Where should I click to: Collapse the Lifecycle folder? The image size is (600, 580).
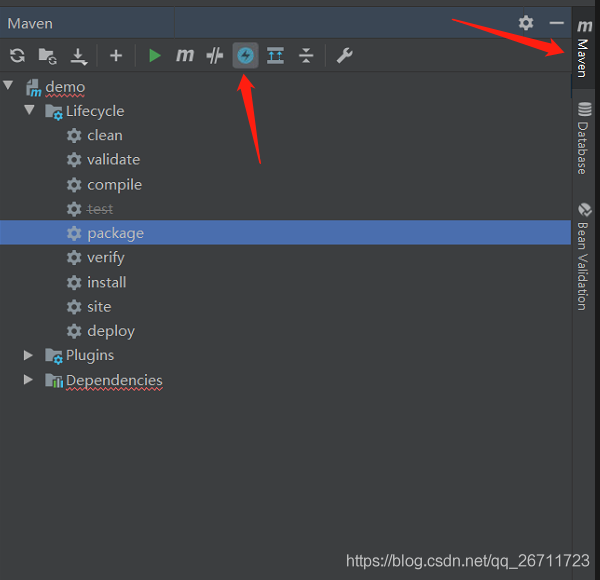pyautogui.click(x=29, y=110)
